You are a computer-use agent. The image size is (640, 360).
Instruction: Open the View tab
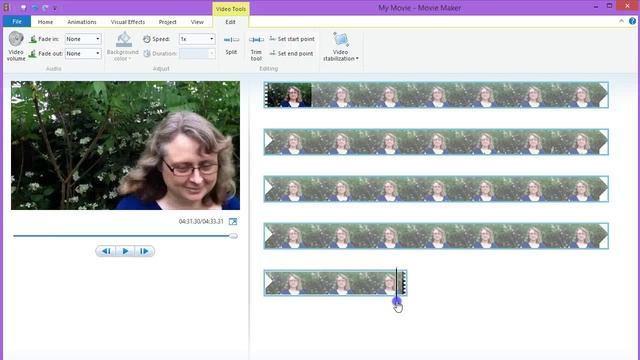tap(197, 22)
